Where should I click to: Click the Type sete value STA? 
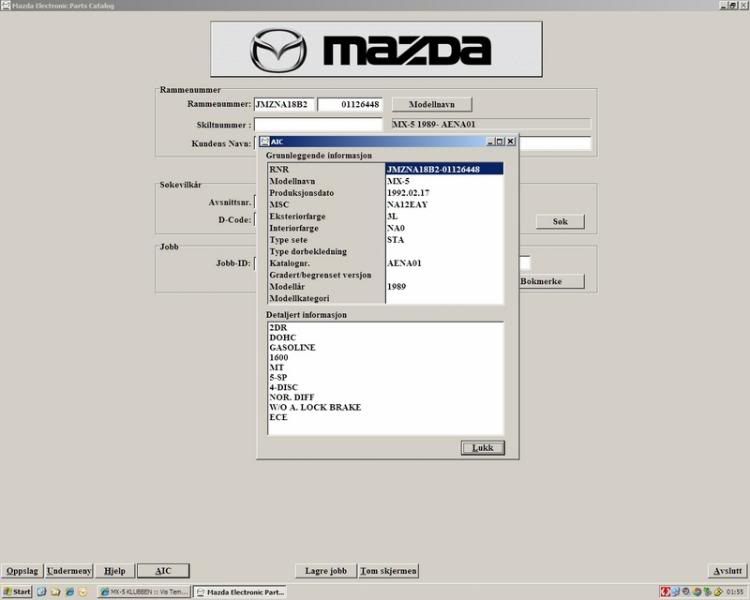pos(395,240)
